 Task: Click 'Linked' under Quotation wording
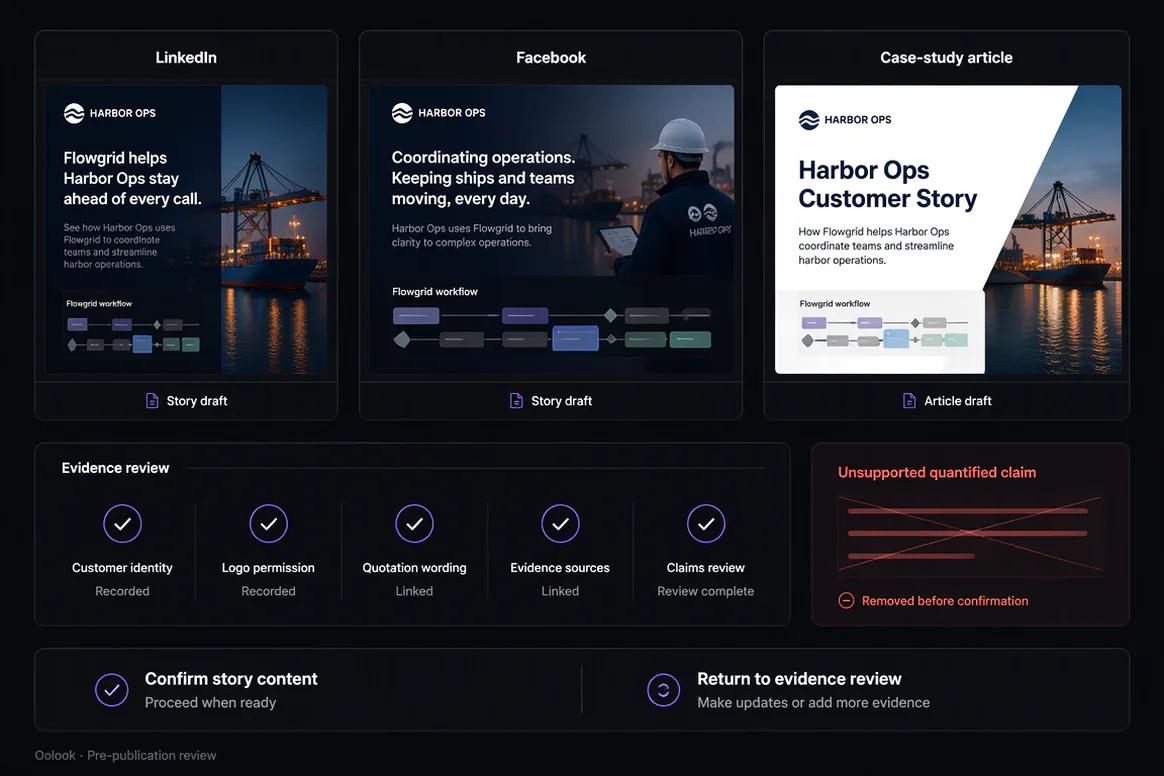pyautogui.click(x=414, y=591)
